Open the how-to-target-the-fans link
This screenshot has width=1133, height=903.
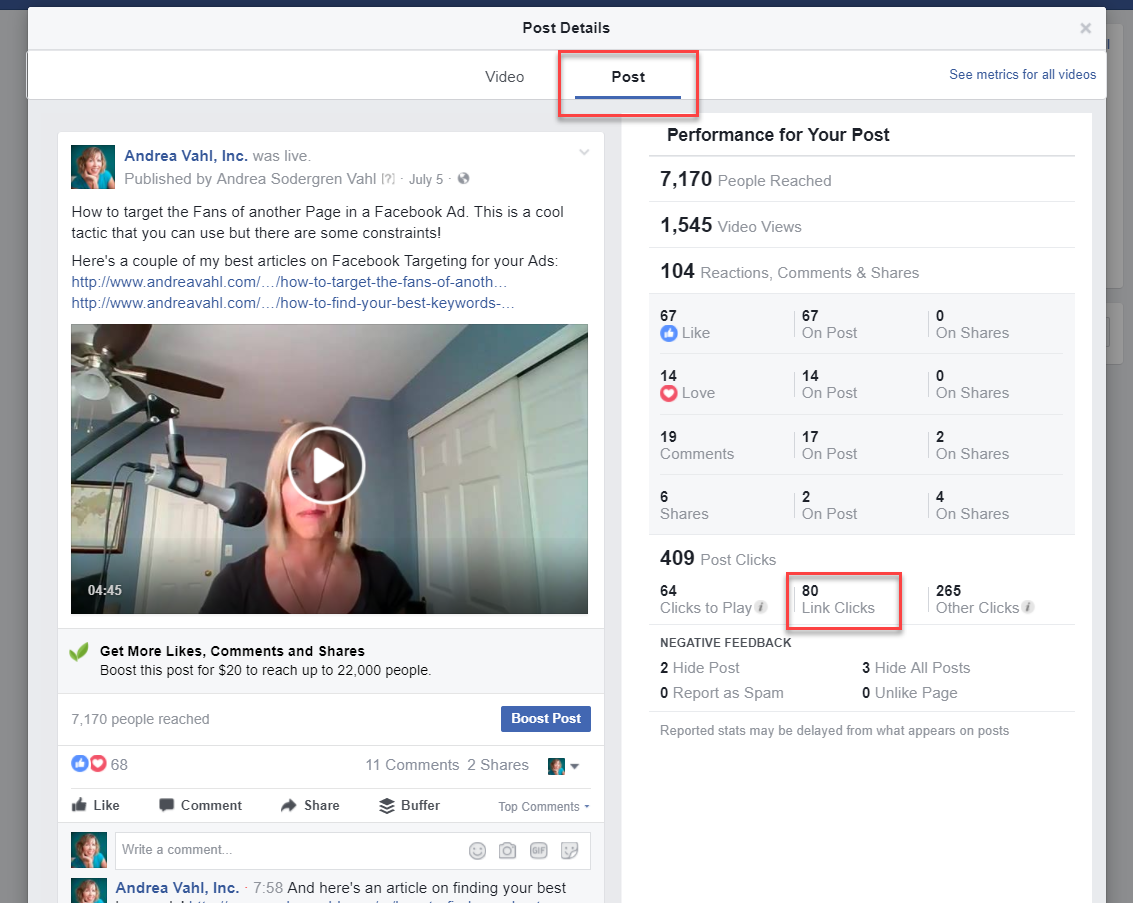coord(289,282)
